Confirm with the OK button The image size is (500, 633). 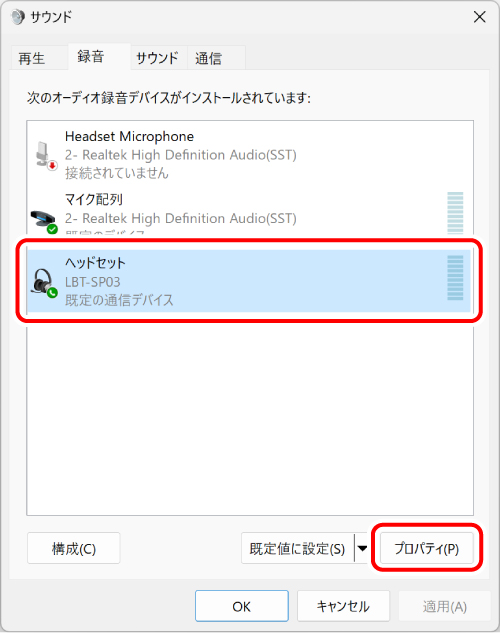242,606
